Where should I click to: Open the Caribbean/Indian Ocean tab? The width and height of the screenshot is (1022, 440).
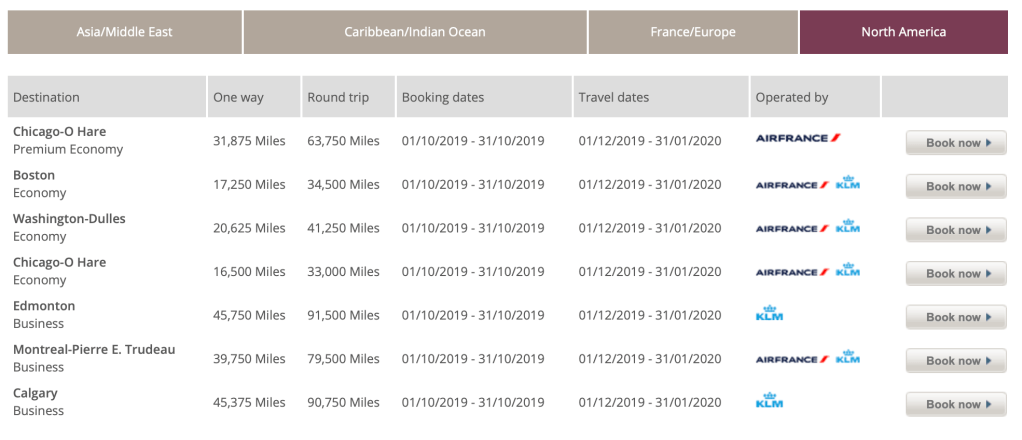(415, 32)
